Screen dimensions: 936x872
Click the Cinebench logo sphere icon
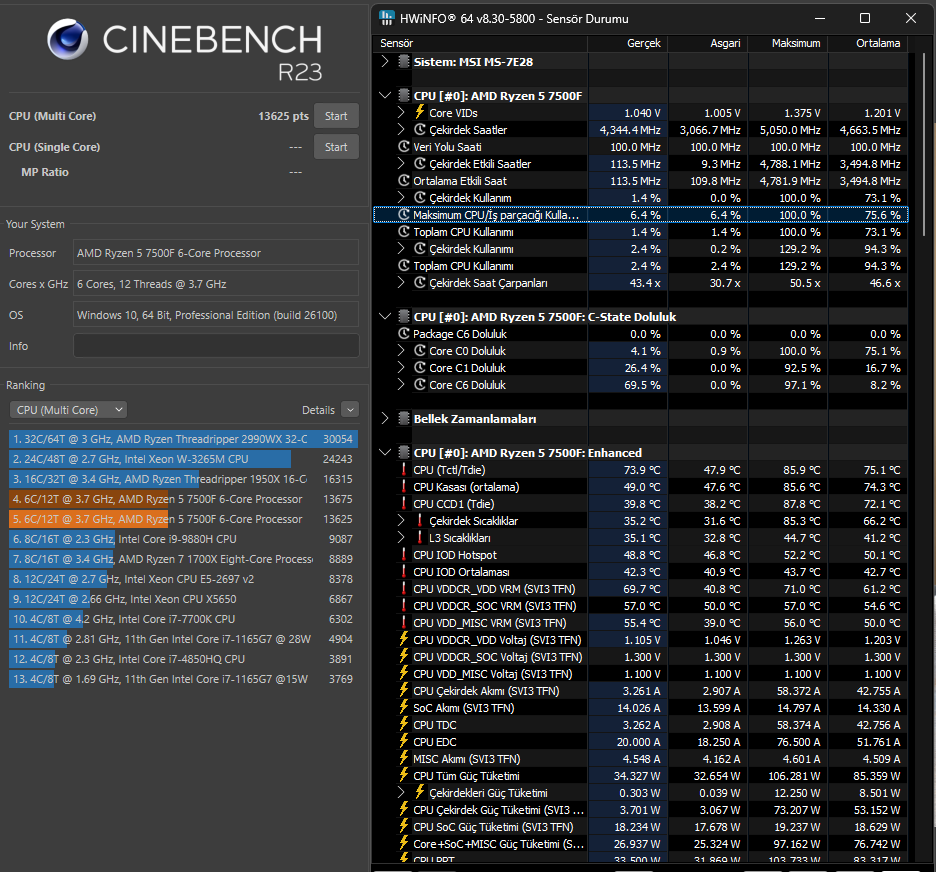[67, 39]
